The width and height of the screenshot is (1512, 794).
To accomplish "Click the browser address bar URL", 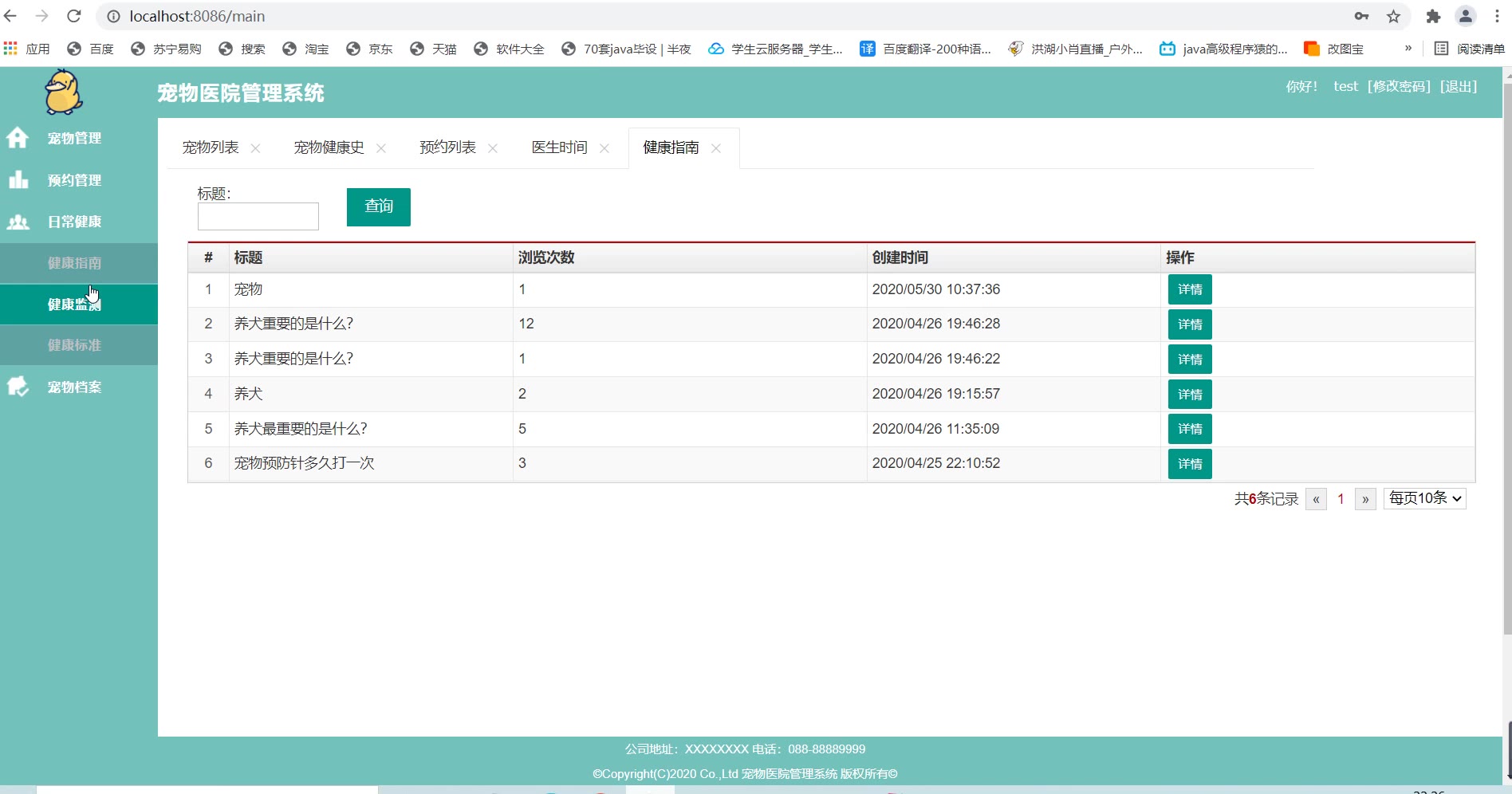I will [x=197, y=16].
